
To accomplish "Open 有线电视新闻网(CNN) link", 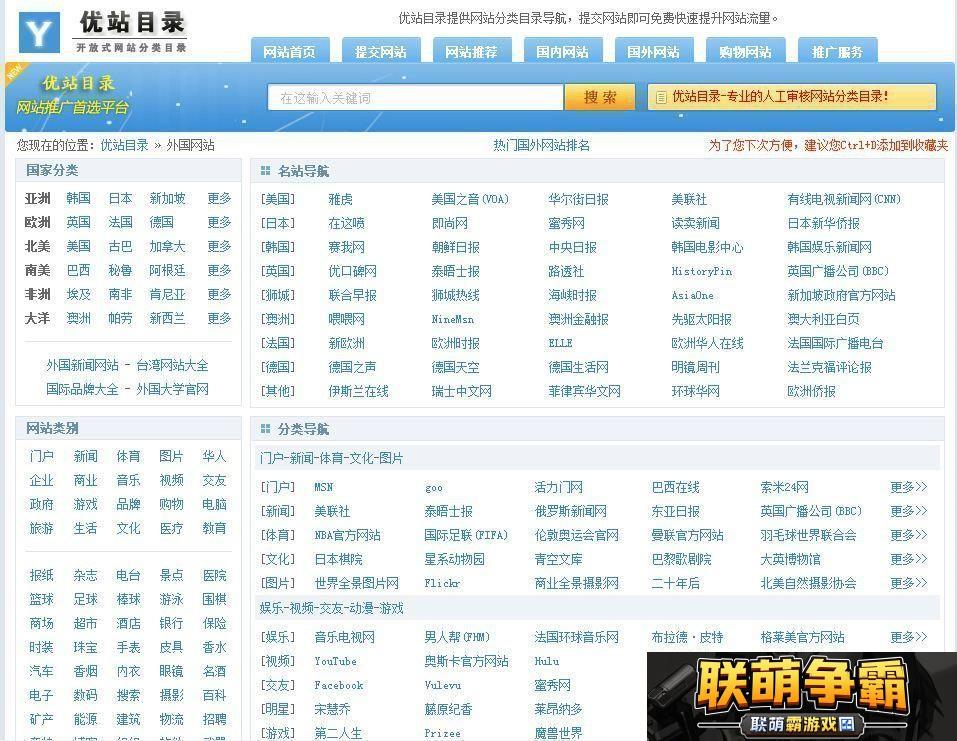I will 843,199.
